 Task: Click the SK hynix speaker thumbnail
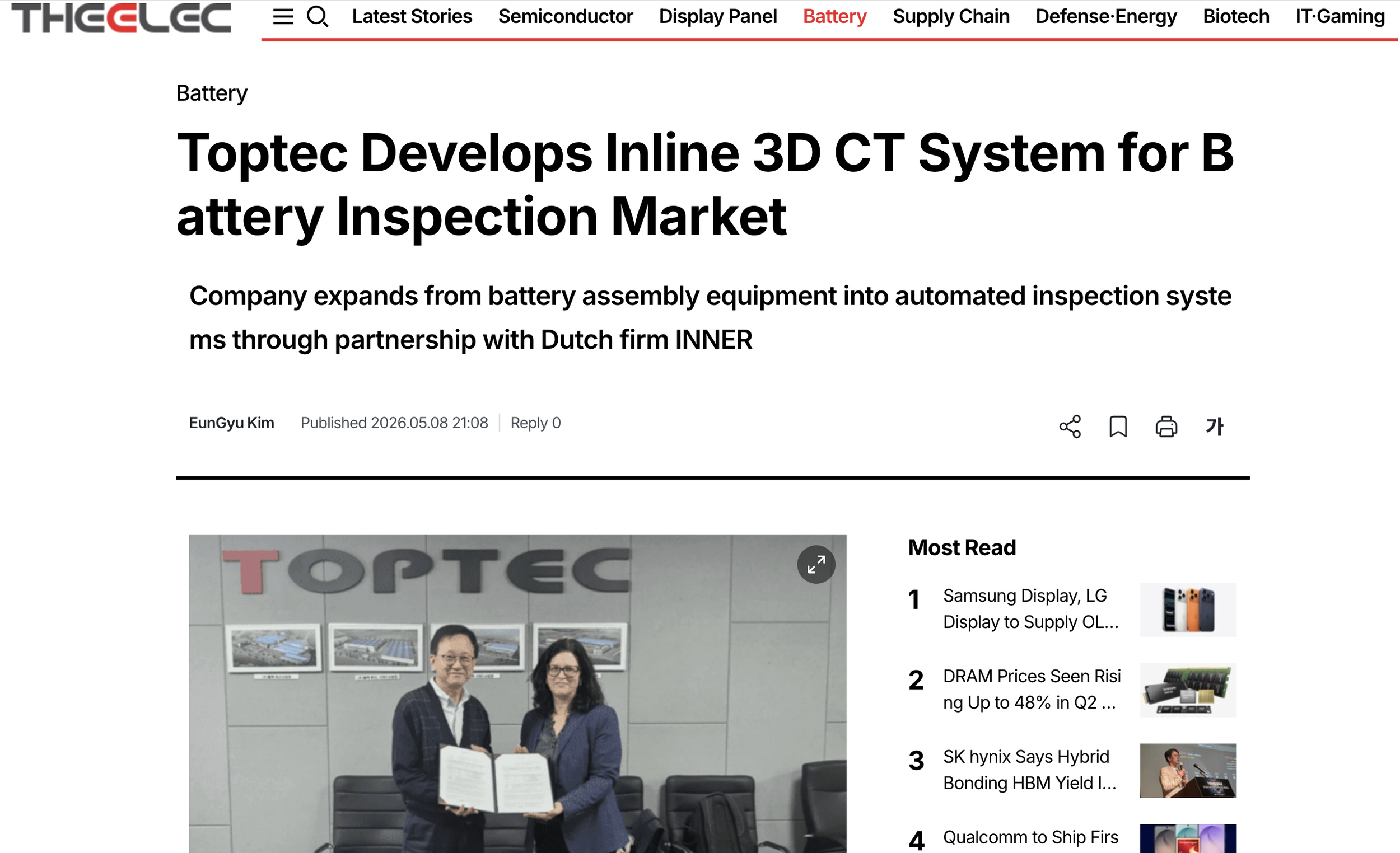pos(1188,771)
